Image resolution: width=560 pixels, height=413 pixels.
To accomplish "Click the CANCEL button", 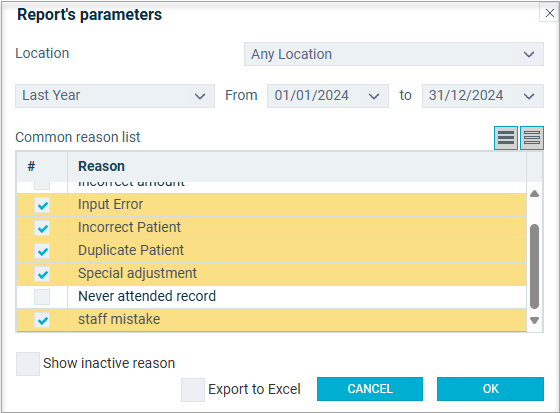I will point(370,389).
